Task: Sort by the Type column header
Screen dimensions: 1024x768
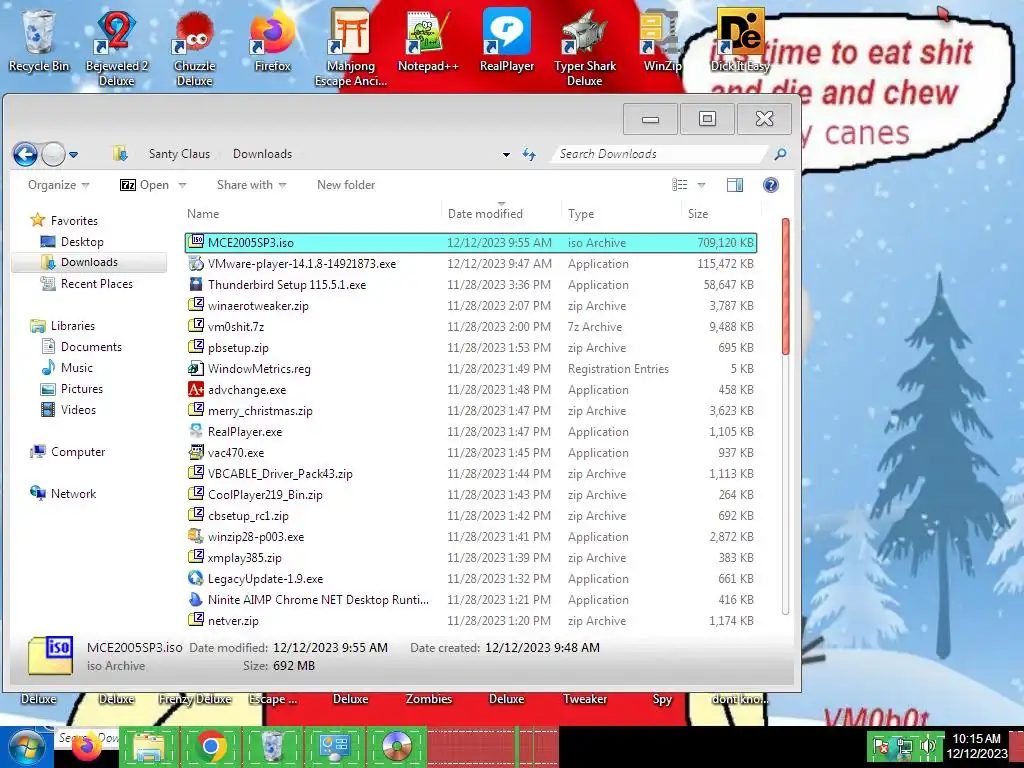Action: click(x=621, y=214)
